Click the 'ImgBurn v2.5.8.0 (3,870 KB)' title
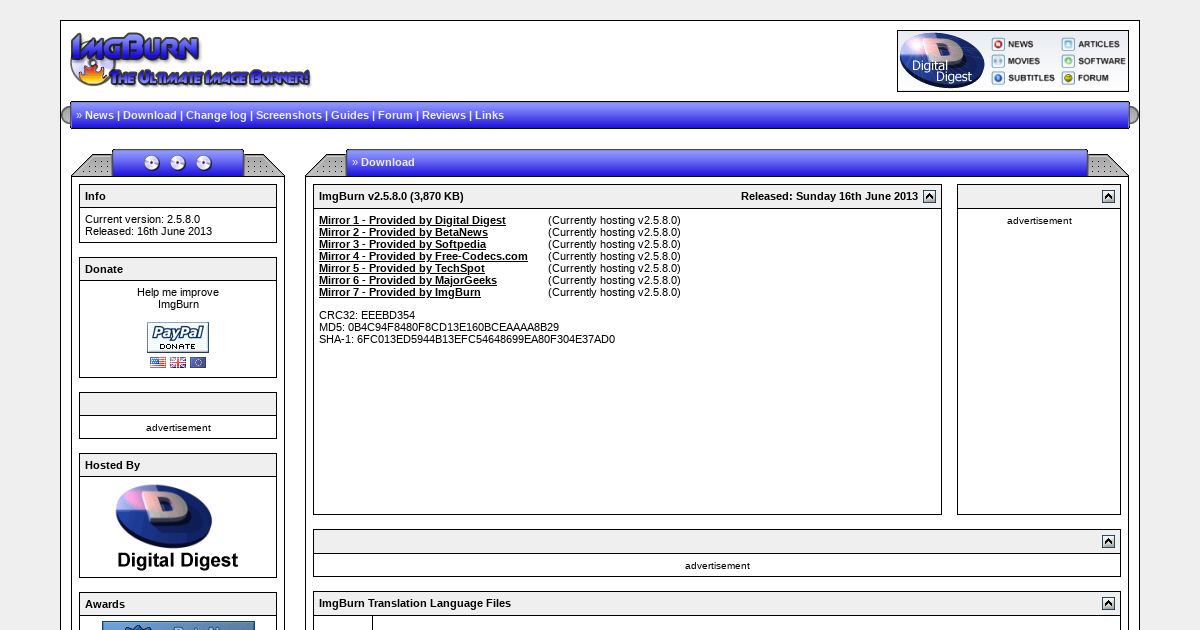This screenshot has height=630, width=1200. (x=391, y=196)
